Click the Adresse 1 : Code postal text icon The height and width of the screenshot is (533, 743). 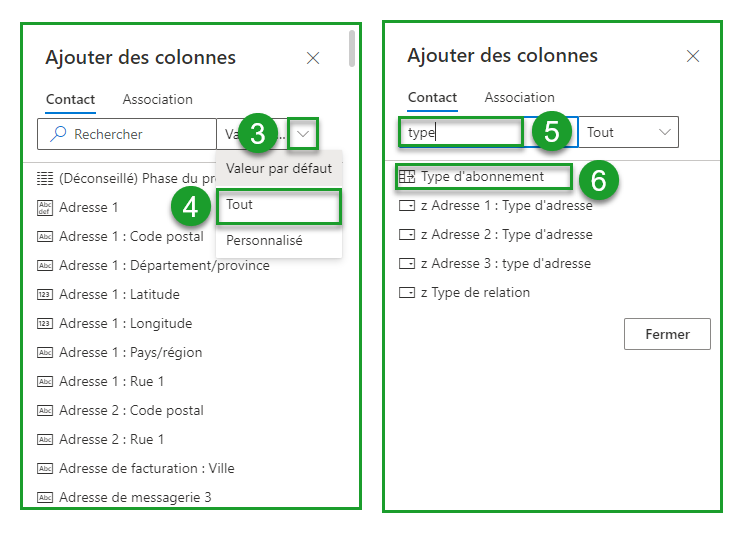[44, 237]
